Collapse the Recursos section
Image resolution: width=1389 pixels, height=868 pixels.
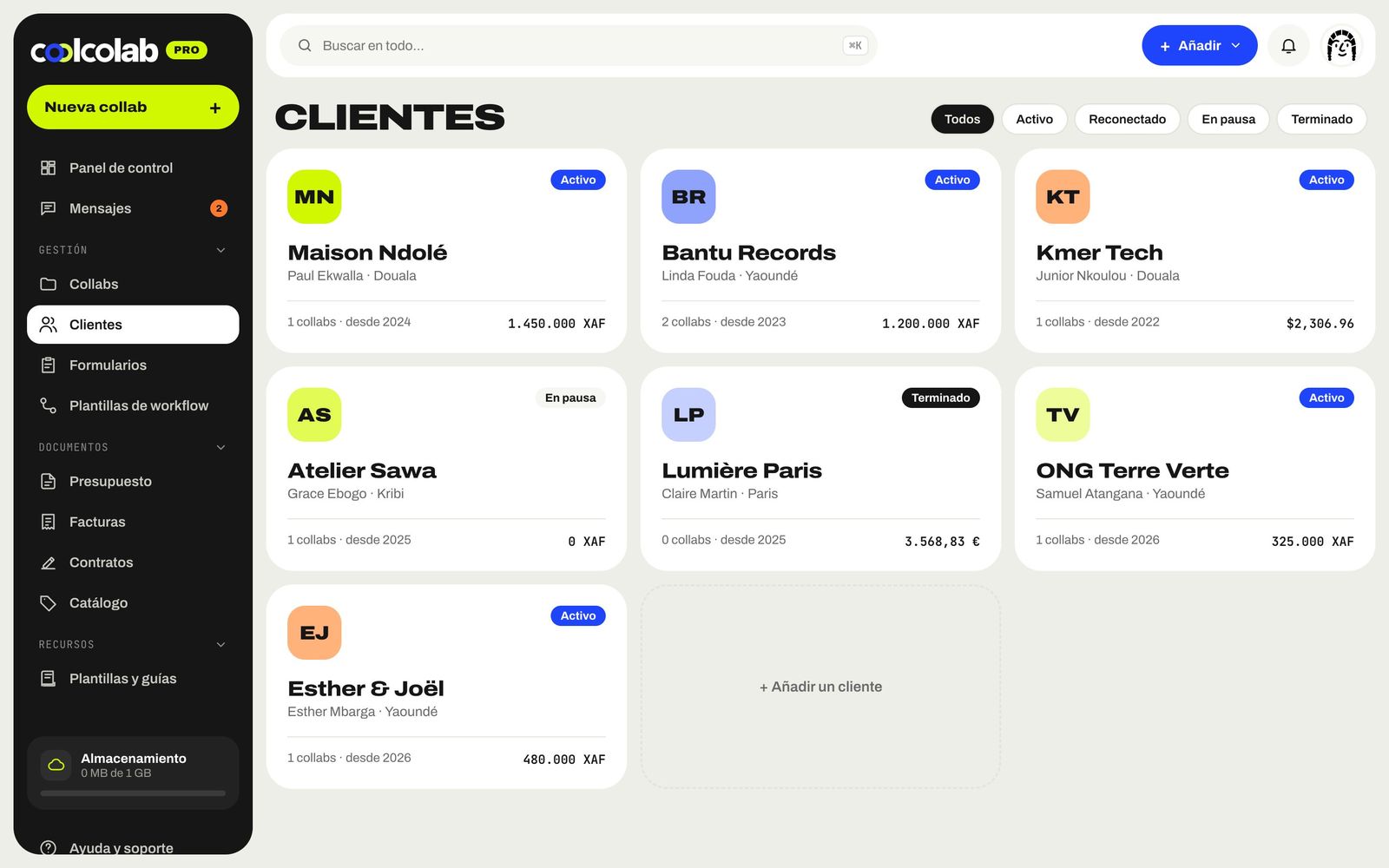221,644
